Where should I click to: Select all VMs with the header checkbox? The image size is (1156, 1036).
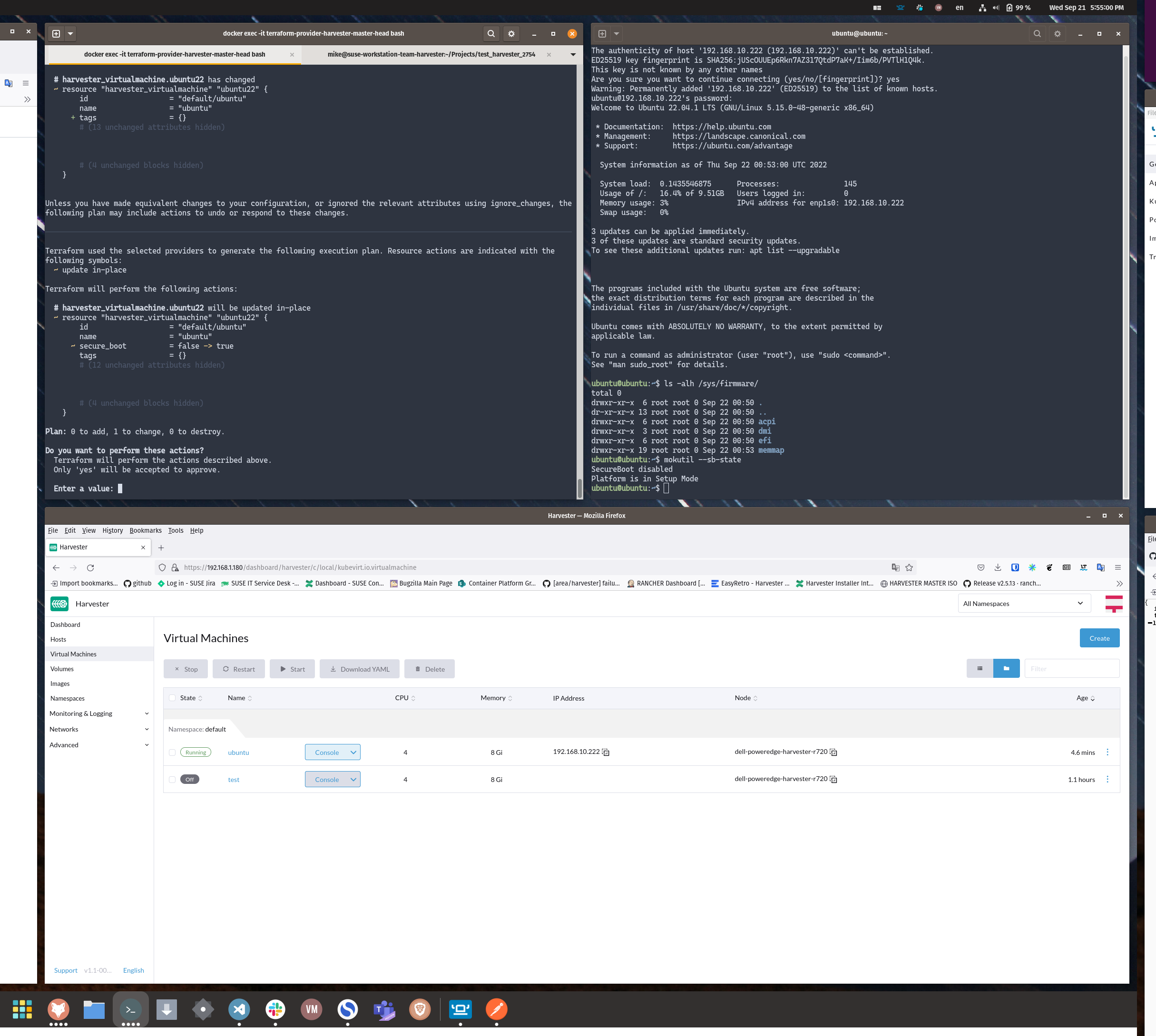click(x=173, y=697)
